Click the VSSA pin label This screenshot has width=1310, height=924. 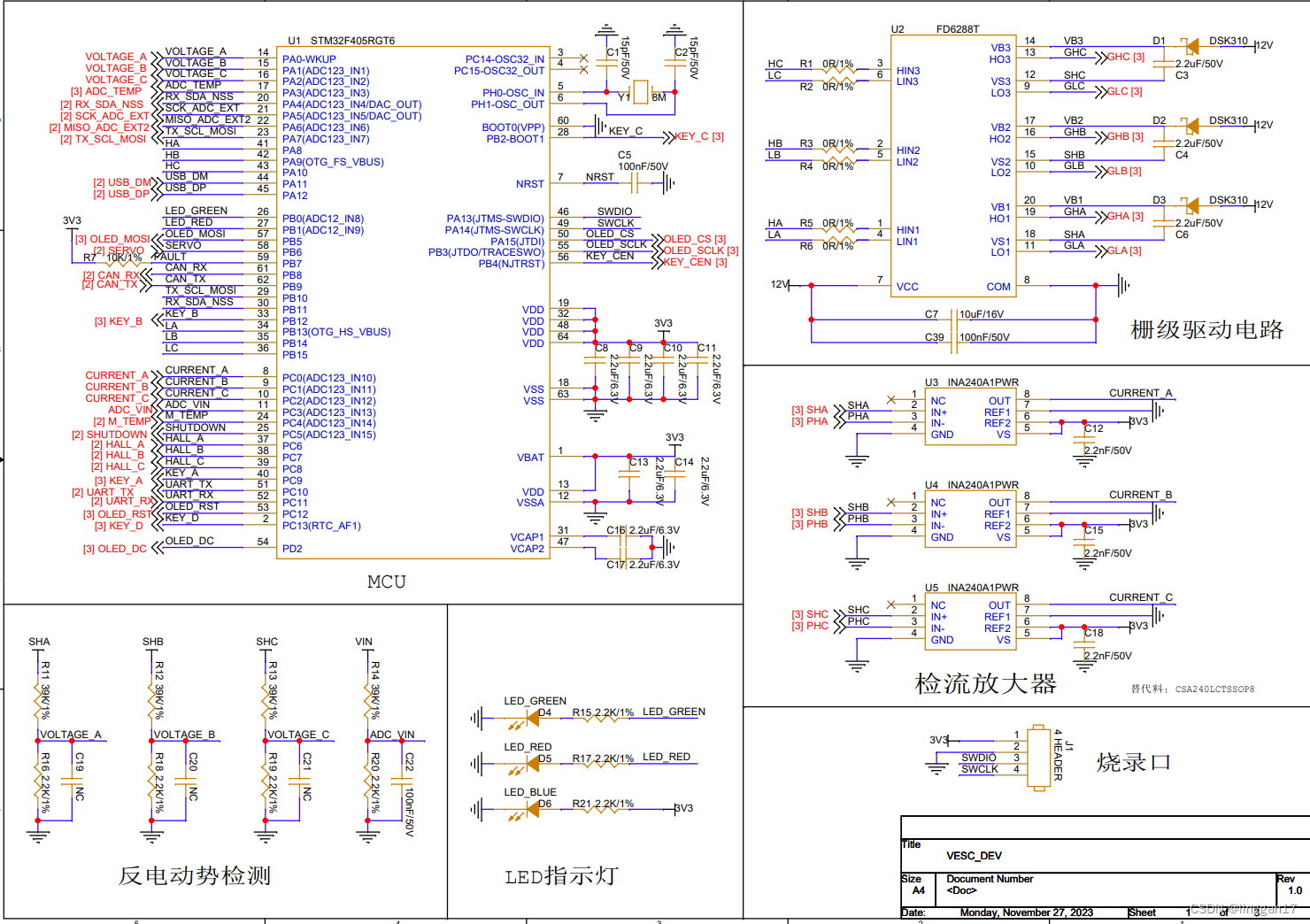click(530, 503)
